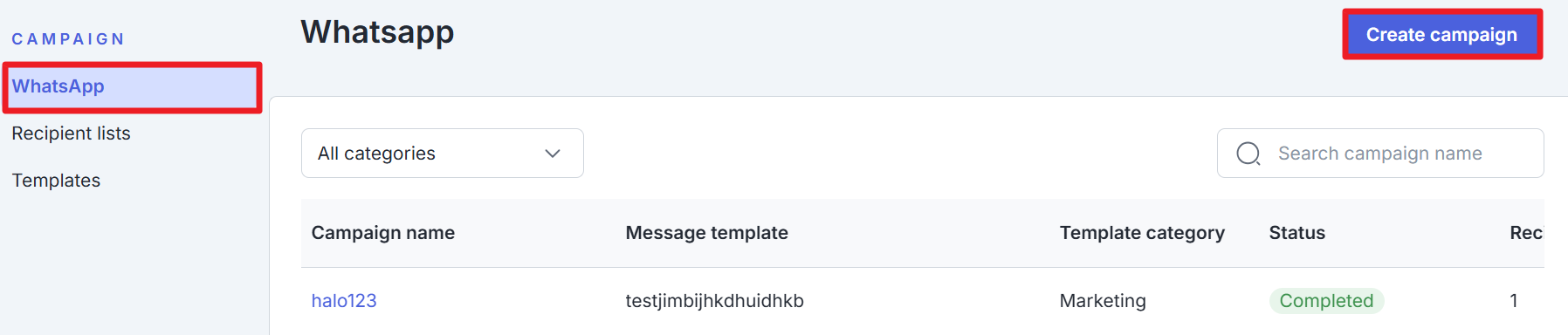Open the halo123 campaign link
Screen dimensions: 1568x335
pos(344,301)
